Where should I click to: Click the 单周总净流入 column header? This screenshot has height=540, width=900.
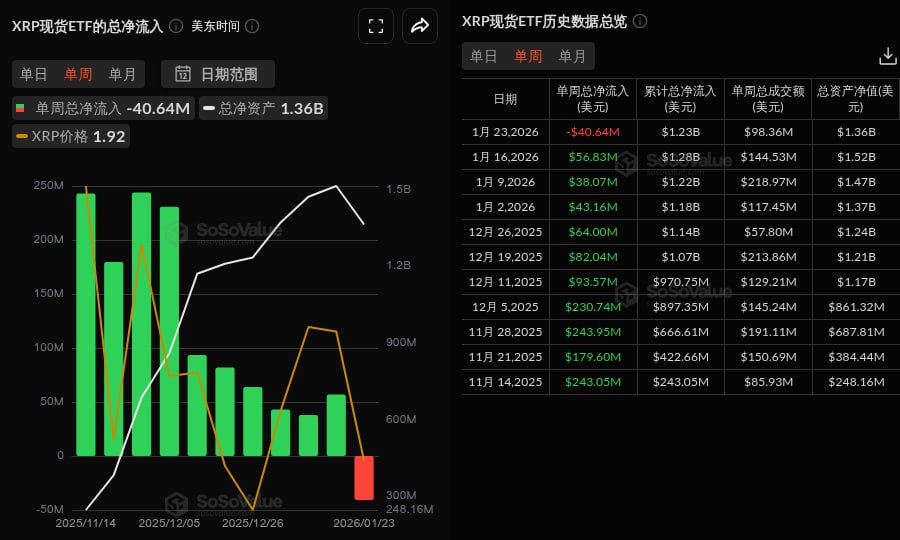tap(592, 98)
